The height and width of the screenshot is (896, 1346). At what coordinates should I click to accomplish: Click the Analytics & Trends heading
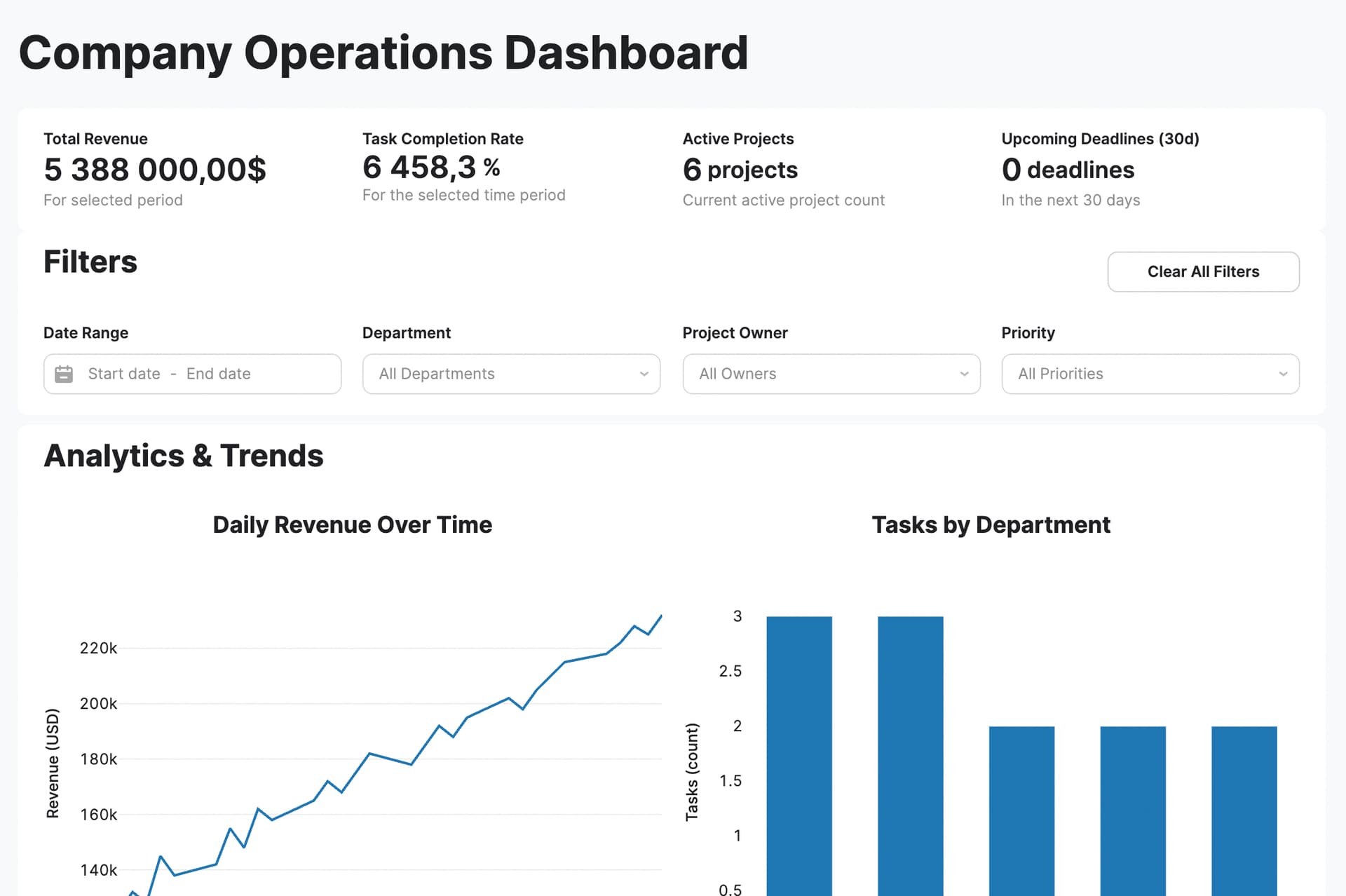click(184, 456)
